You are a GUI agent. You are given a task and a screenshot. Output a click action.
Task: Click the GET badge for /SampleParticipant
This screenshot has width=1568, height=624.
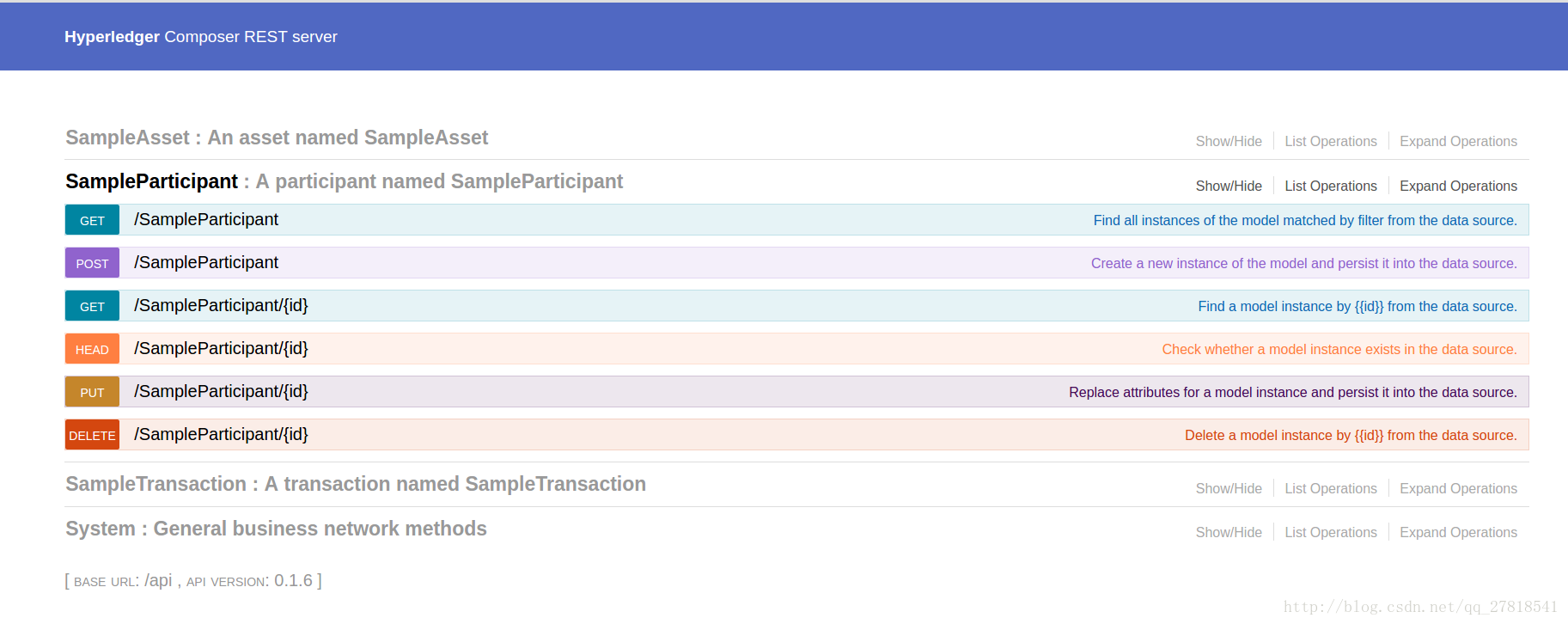[92, 221]
